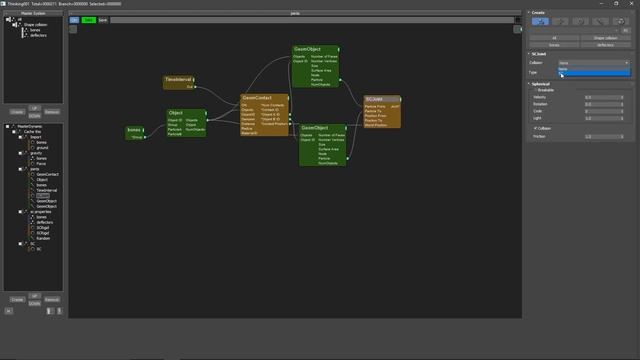
Task: Select the highlighted blue Create category icon
Action: point(540,21)
